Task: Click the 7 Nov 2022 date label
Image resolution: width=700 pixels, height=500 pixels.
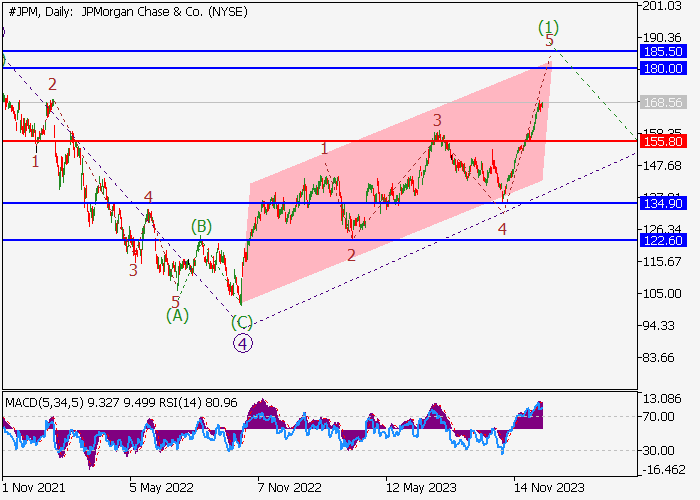Action: pos(289,487)
